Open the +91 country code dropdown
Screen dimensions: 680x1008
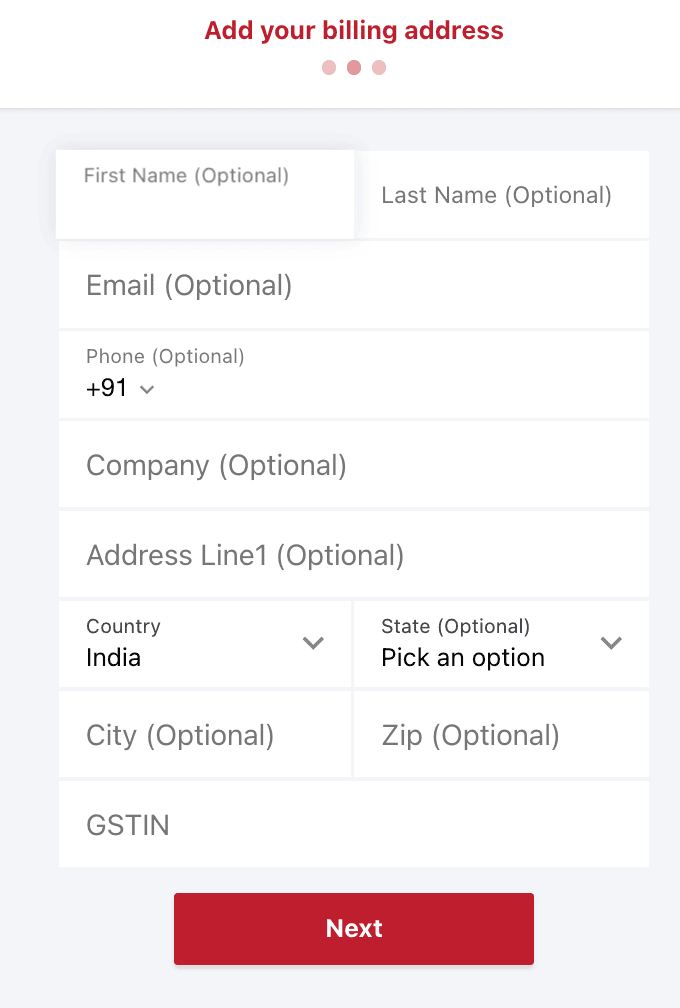point(120,388)
